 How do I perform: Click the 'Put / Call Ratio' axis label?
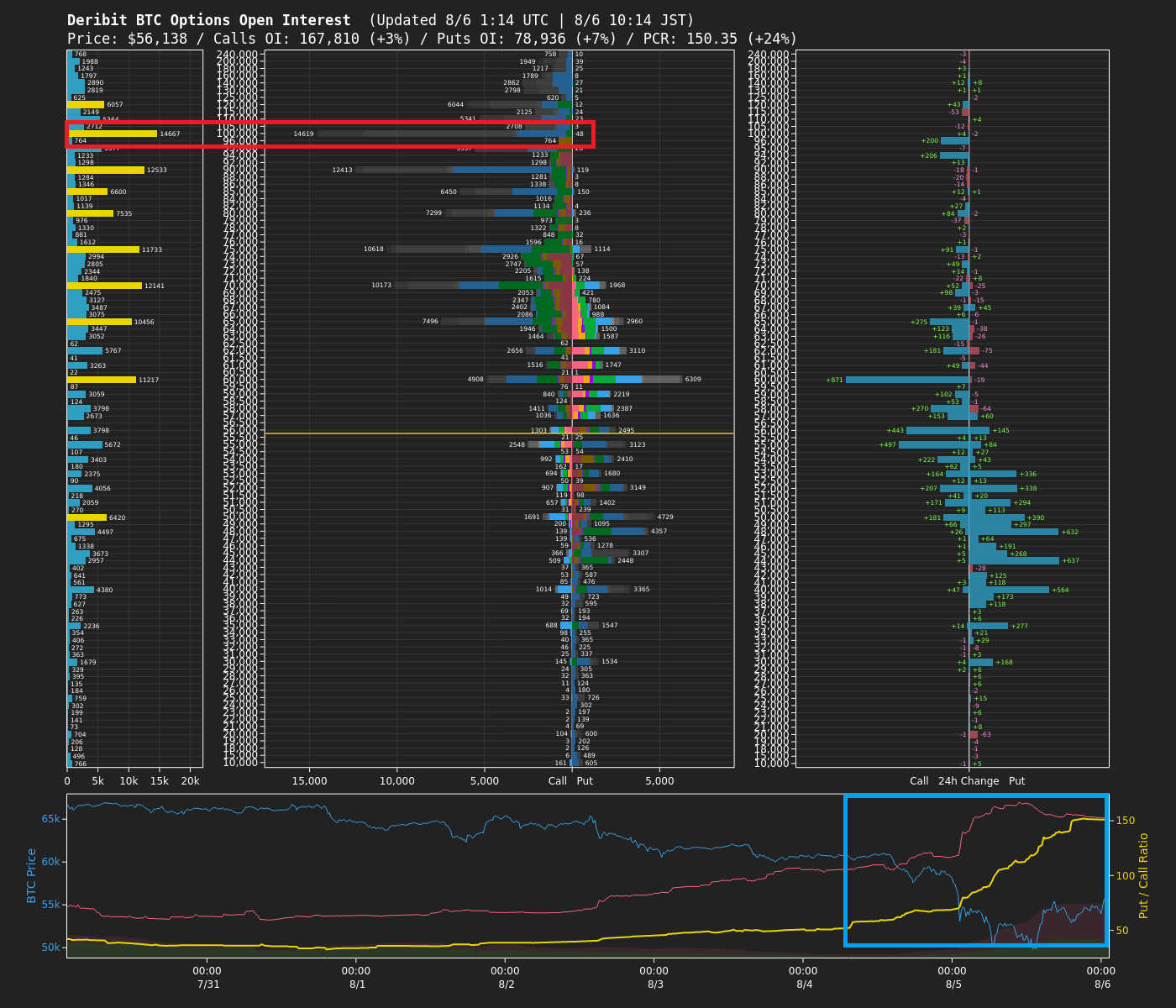pyautogui.click(x=1143, y=875)
